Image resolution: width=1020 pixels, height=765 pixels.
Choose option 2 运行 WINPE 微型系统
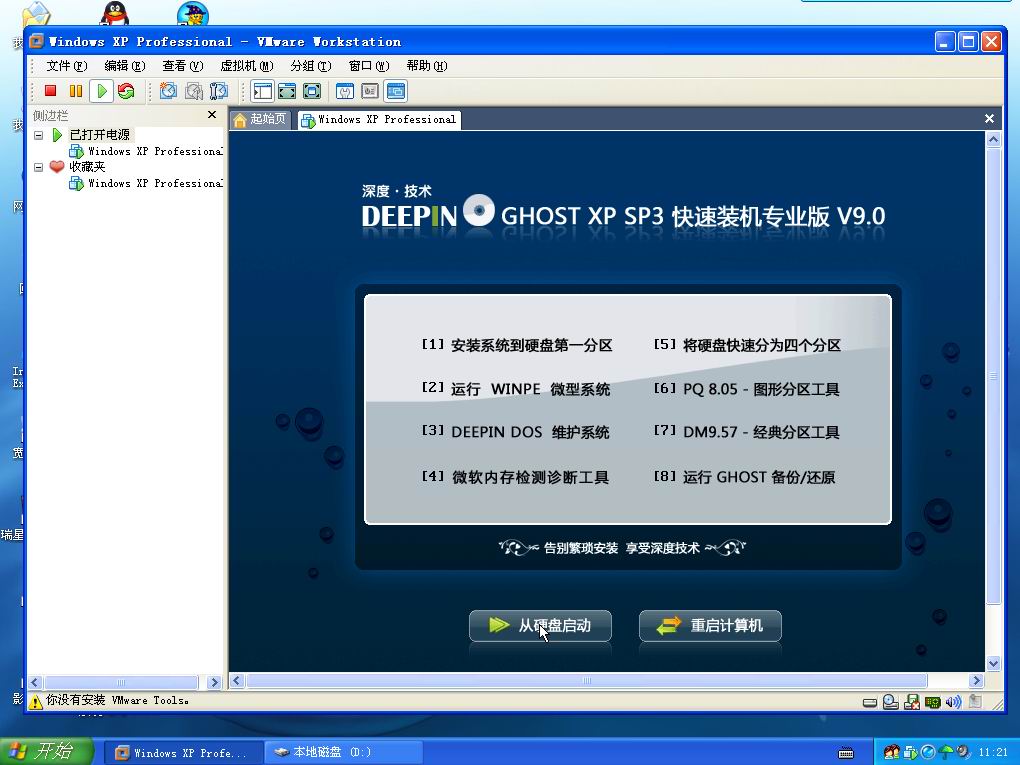[x=516, y=389]
